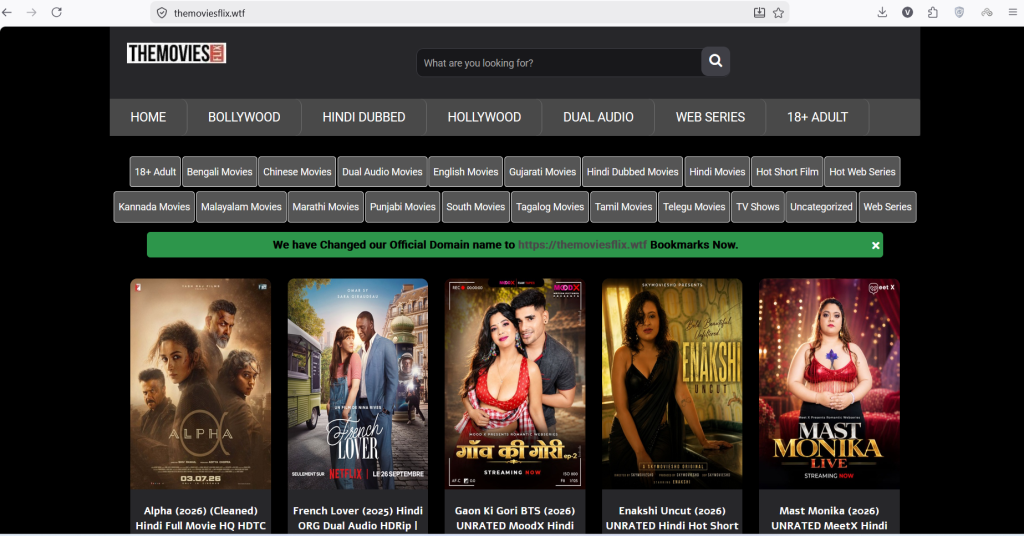This screenshot has width=1024, height=536.
Task: Dismiss the green domain notice banner
Action: click(x=875, y=245)
